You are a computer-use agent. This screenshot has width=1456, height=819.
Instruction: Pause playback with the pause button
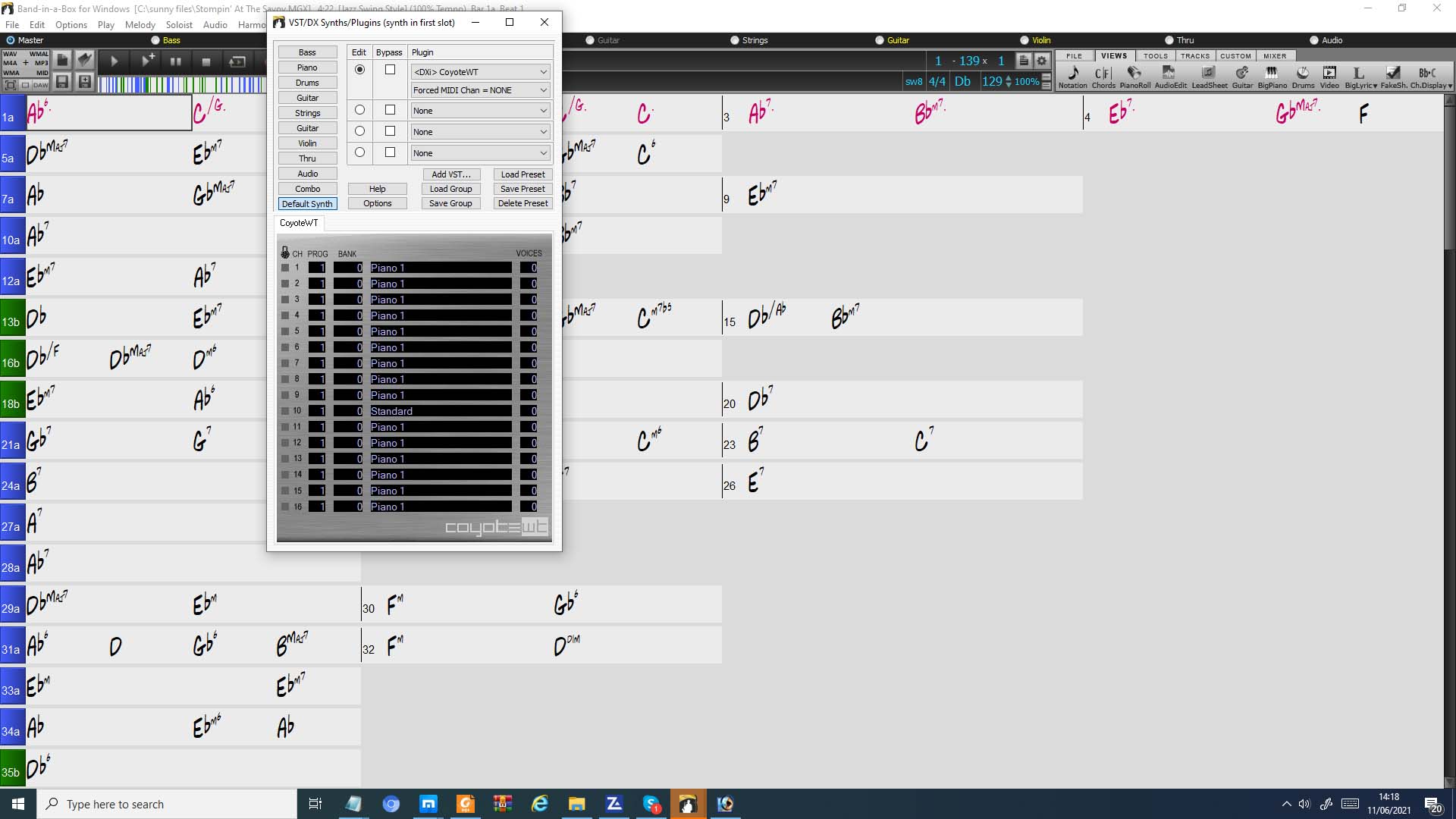176,61
